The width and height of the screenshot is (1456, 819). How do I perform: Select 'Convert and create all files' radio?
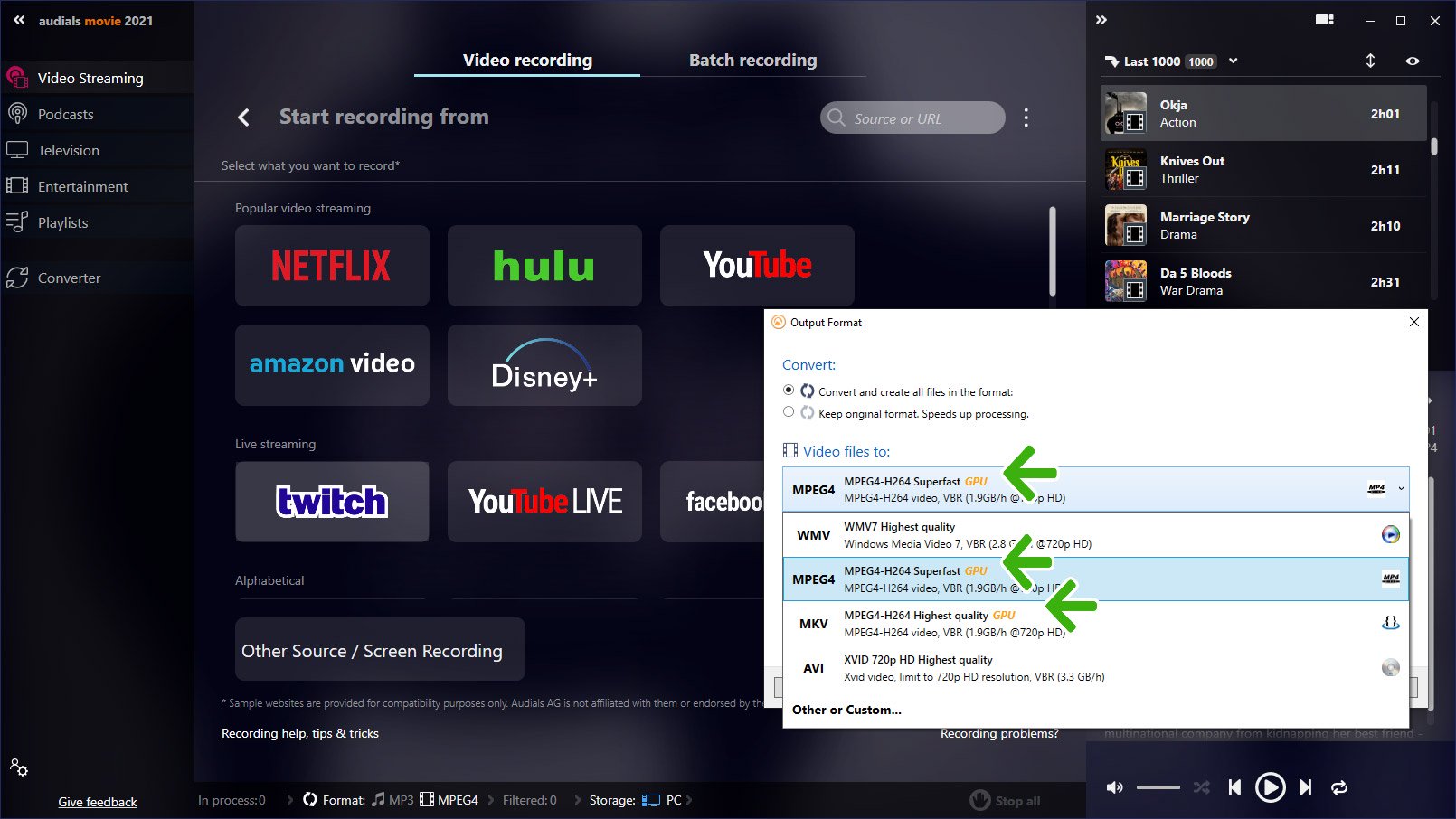pyautogui.click(x=789, y=391)
